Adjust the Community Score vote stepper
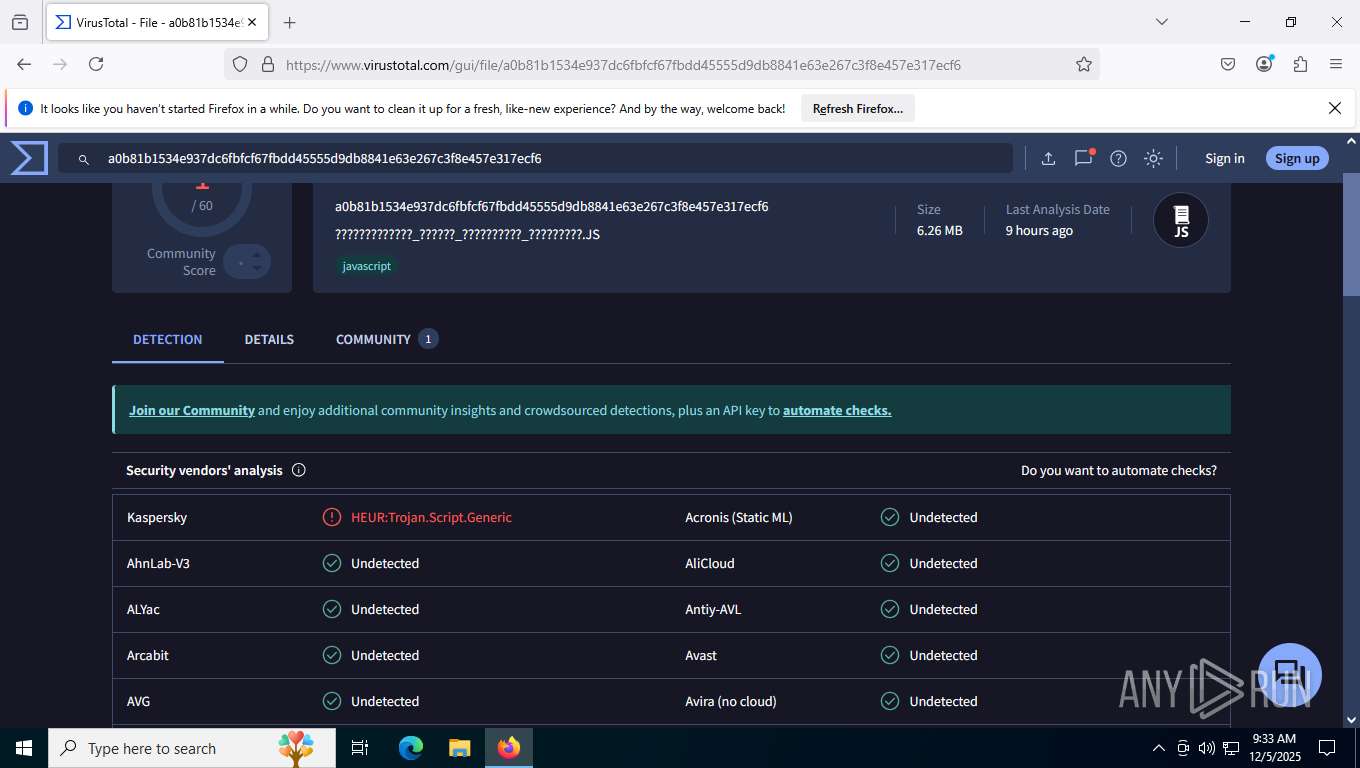This screenshot has width=1360, height=768. 247,262
